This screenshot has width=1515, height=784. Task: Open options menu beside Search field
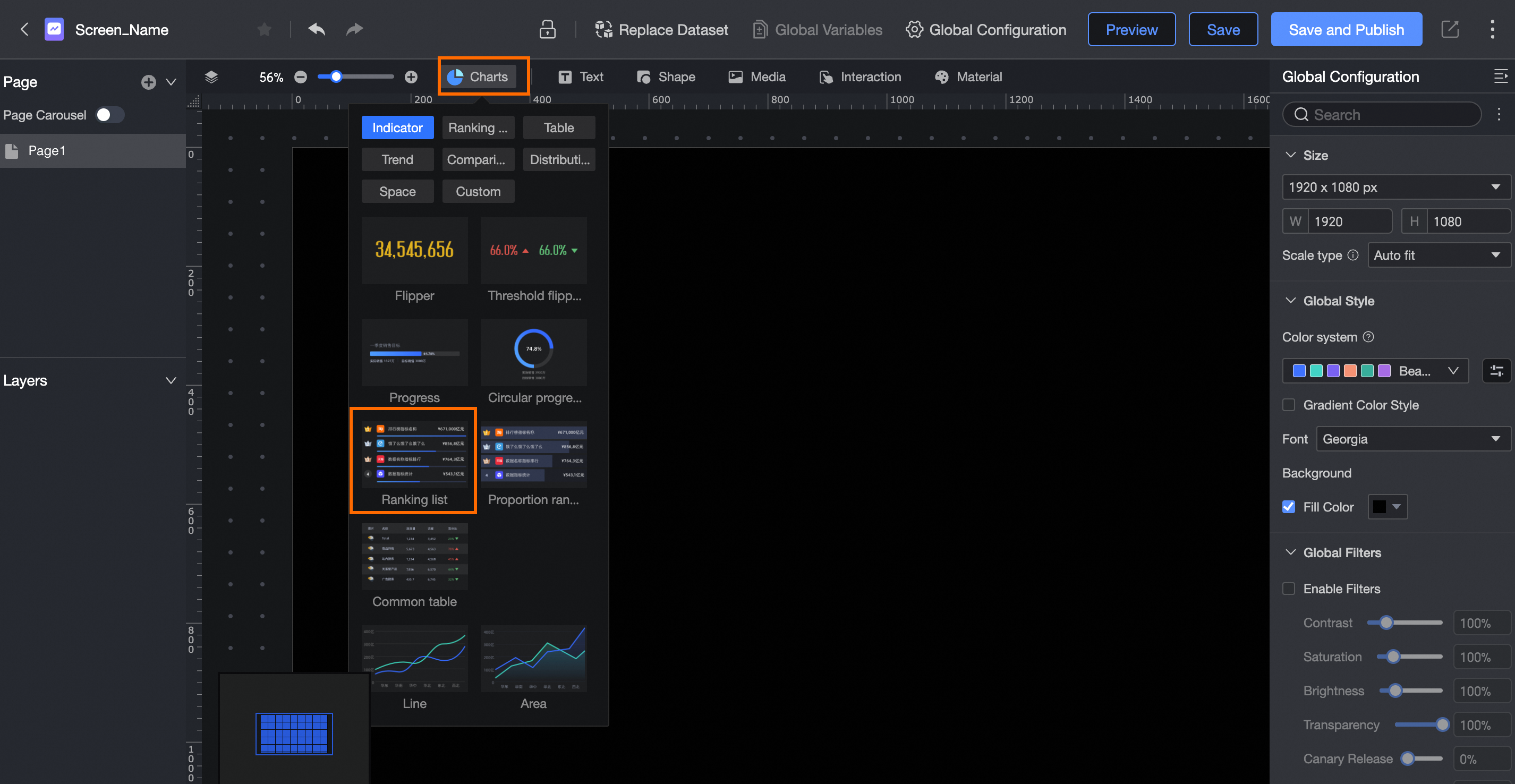coord(1498,115)
